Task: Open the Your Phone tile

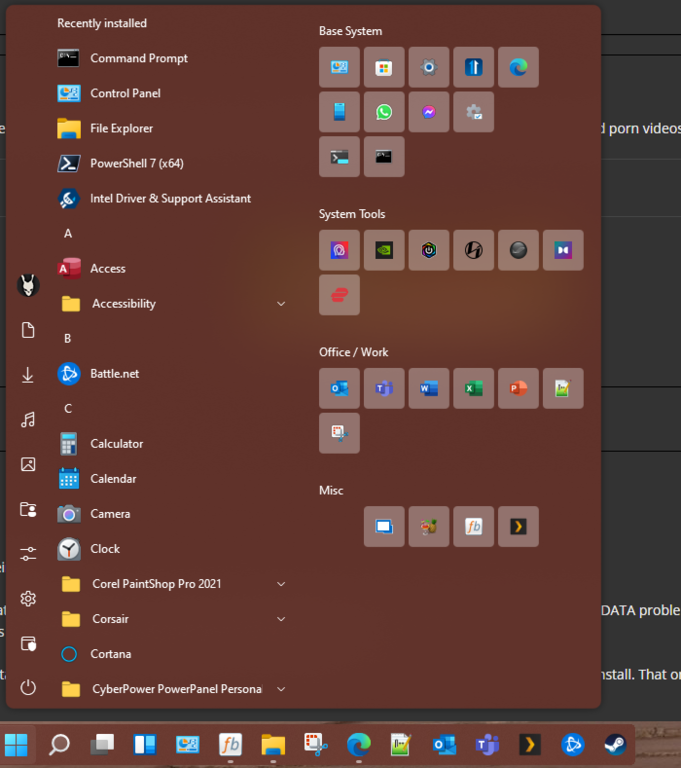Action: click(x=339, y=112)
